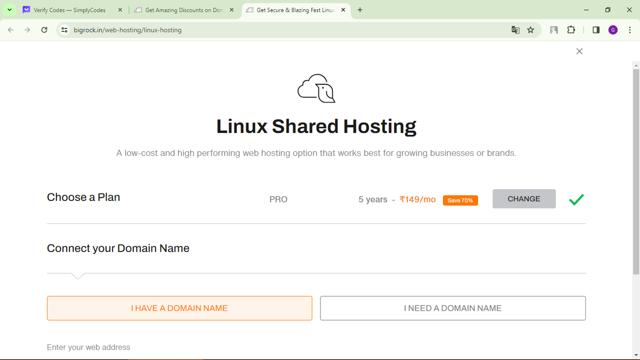Screen dimensions: 640x360
Task: Click the PRO plan label
Action: point(278,199)
